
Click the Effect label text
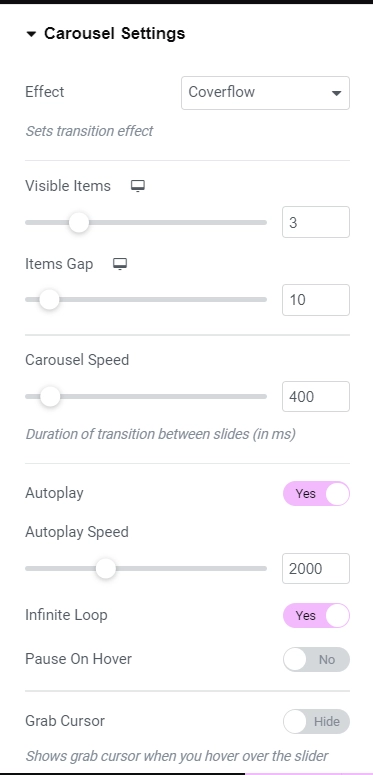[45, 92]
